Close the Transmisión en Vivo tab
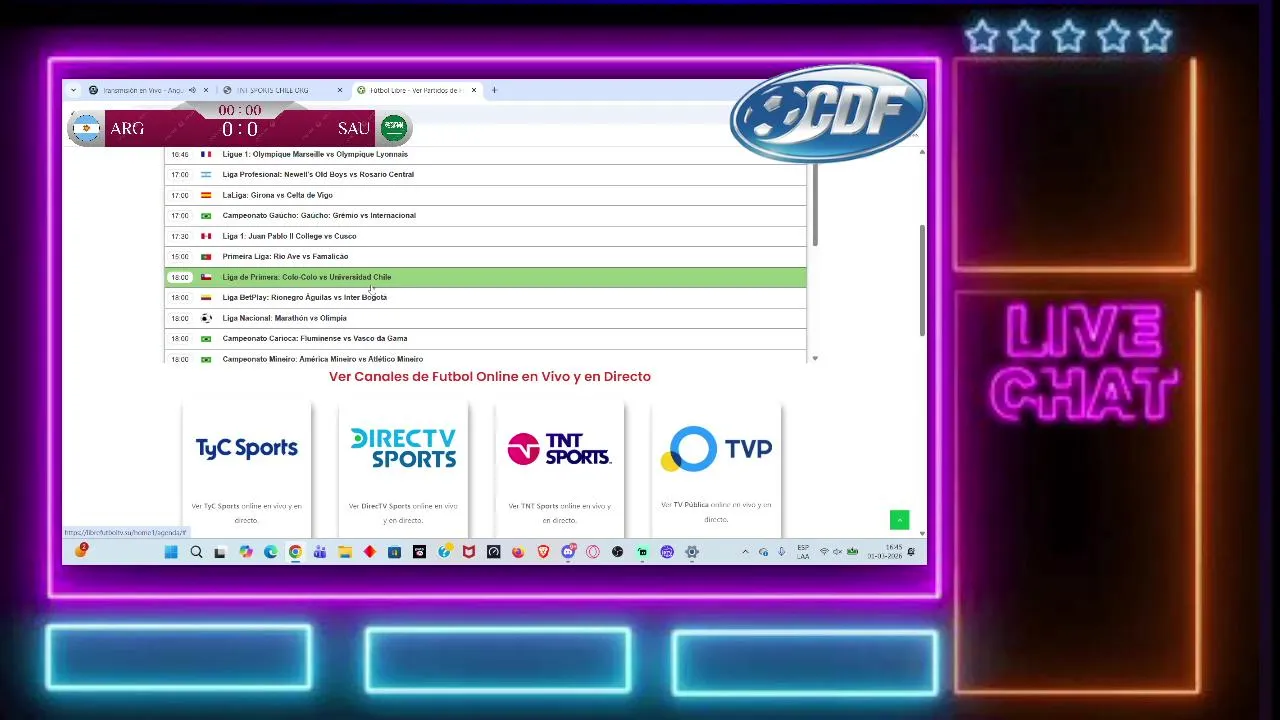 pos(207,90)
